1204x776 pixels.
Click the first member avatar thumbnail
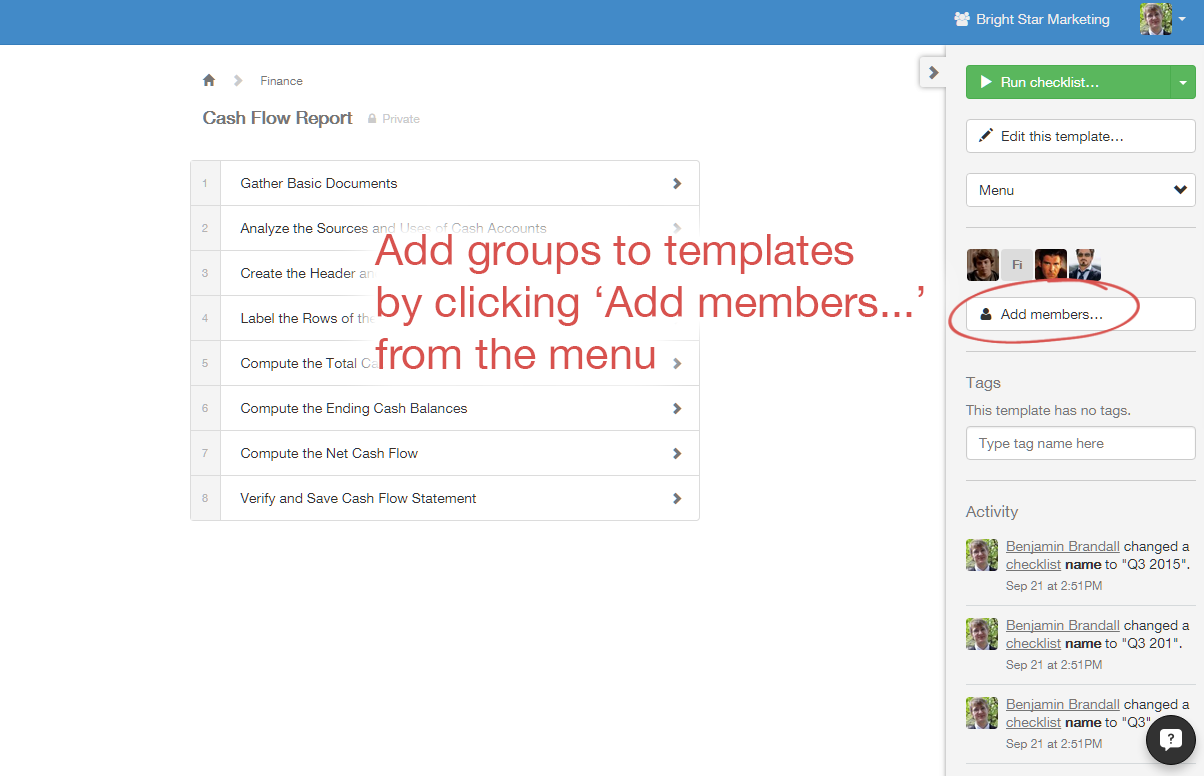[983, 265]
